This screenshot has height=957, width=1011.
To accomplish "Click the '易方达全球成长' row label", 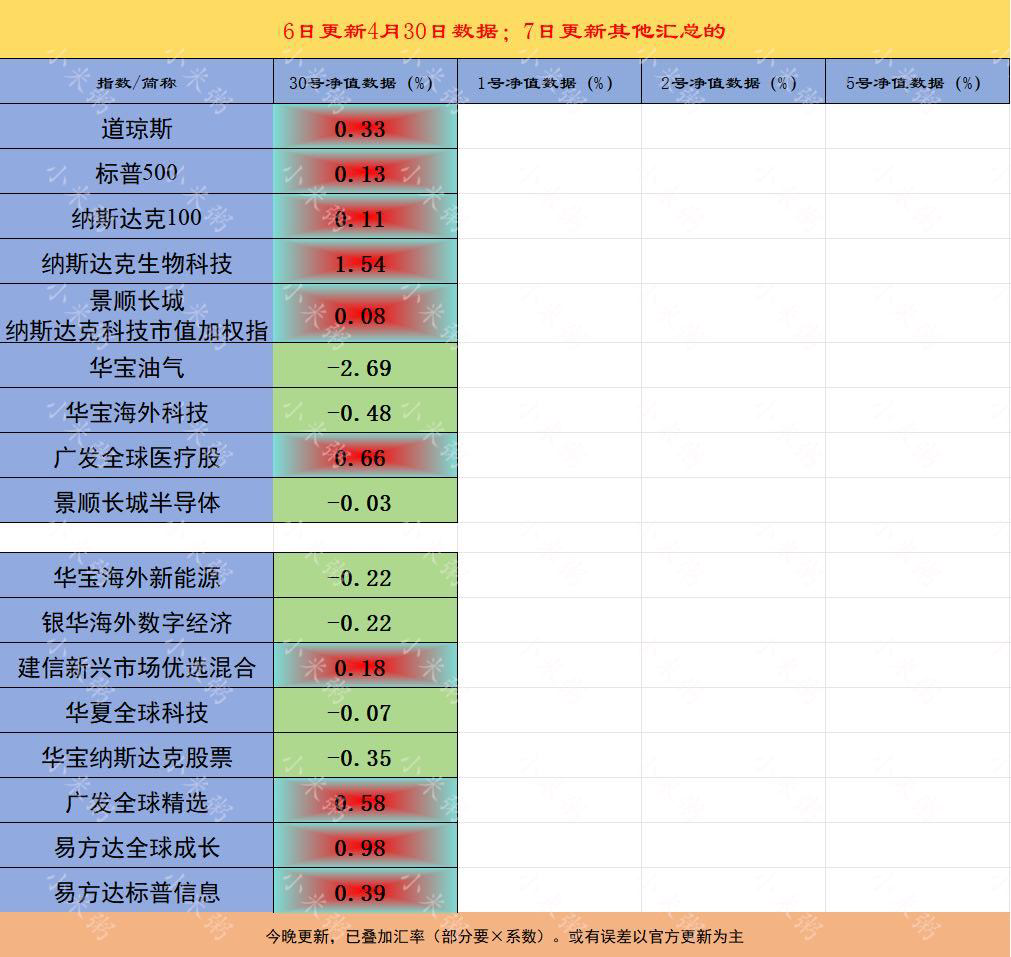I will pos(137,846).
